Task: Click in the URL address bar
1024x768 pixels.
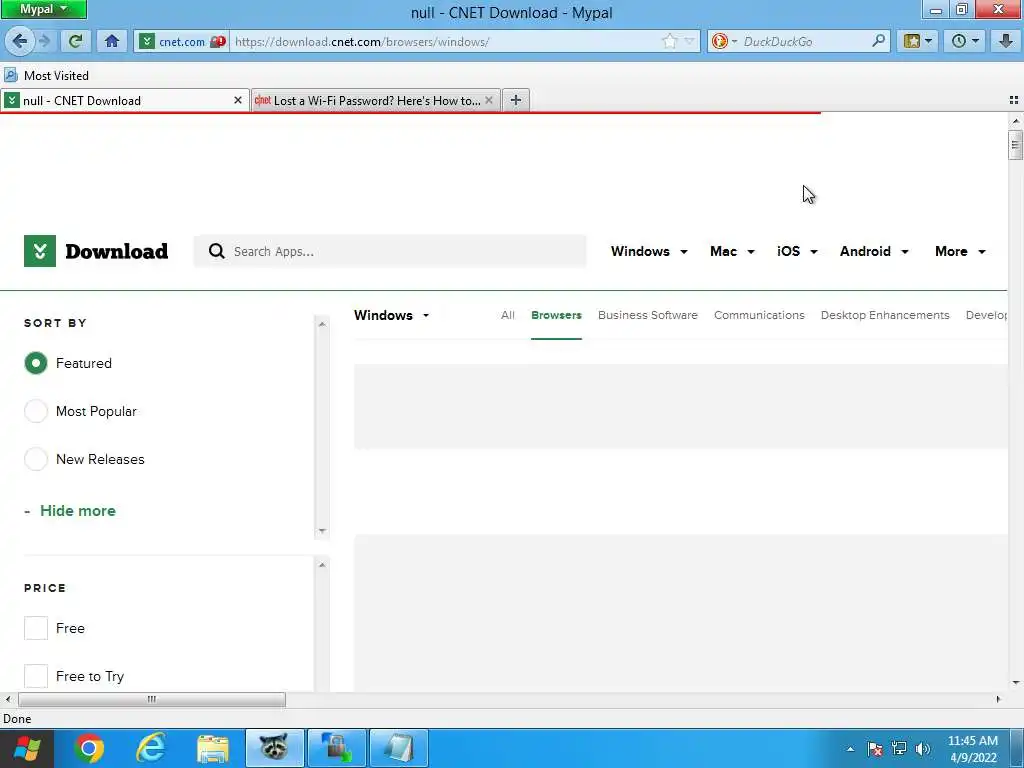Action: [x=444, y=42]
